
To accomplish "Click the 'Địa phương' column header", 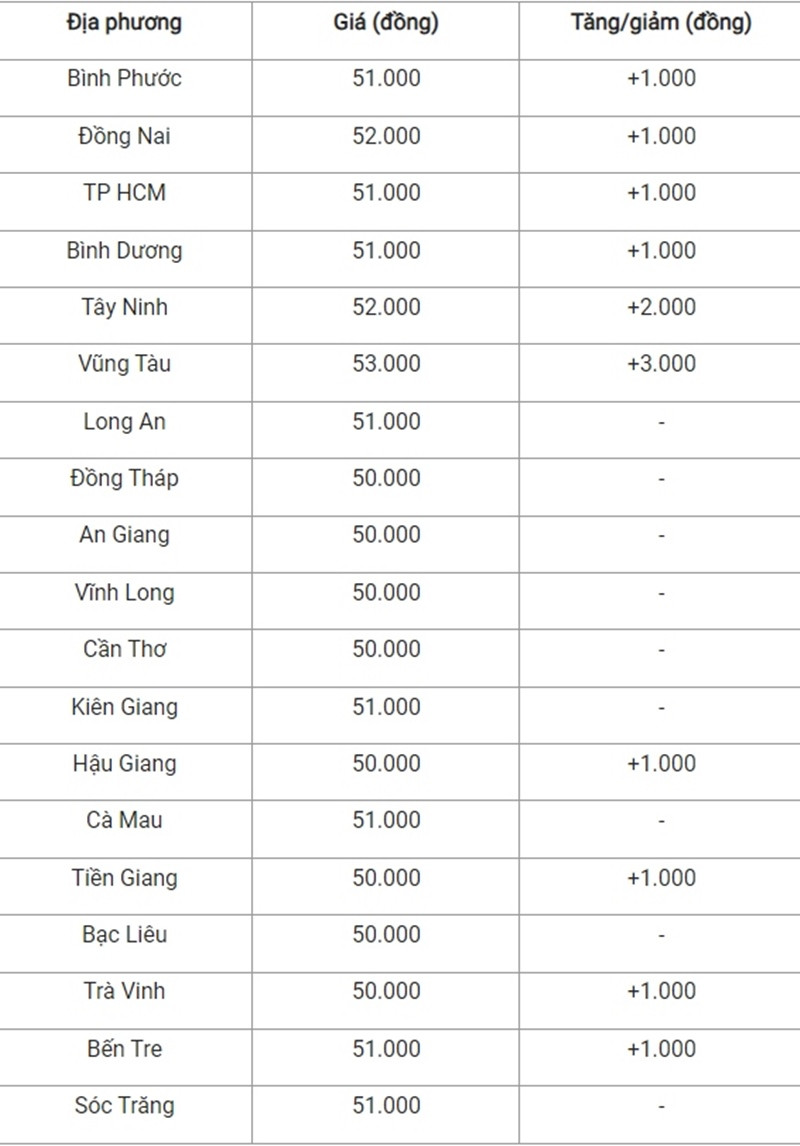I will pyautogui.click(x=124, y=23).
